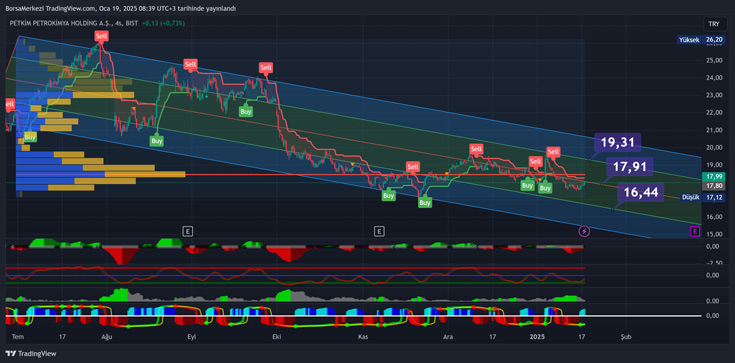Click the 21,00 price axis label

click(713, 130)
